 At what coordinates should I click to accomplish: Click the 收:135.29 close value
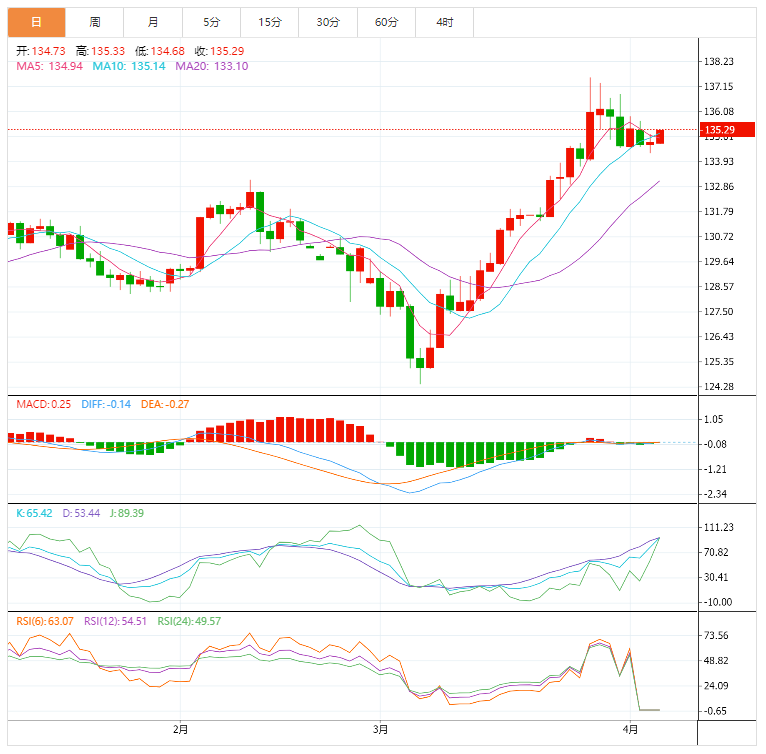(x=219, y=51)
